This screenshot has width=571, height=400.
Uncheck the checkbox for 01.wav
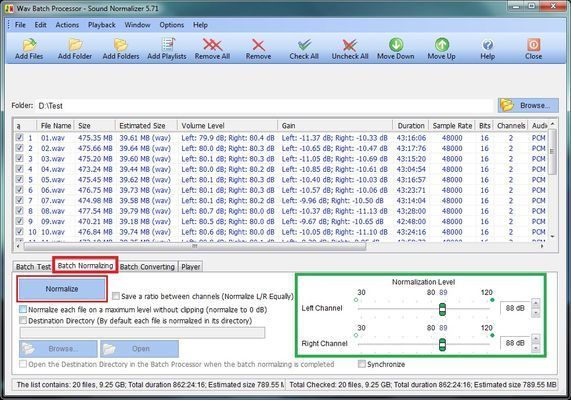(19, 137)
